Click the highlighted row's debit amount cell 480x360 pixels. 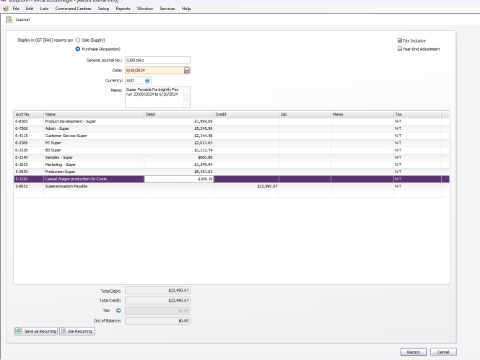(x=179, y=179)
